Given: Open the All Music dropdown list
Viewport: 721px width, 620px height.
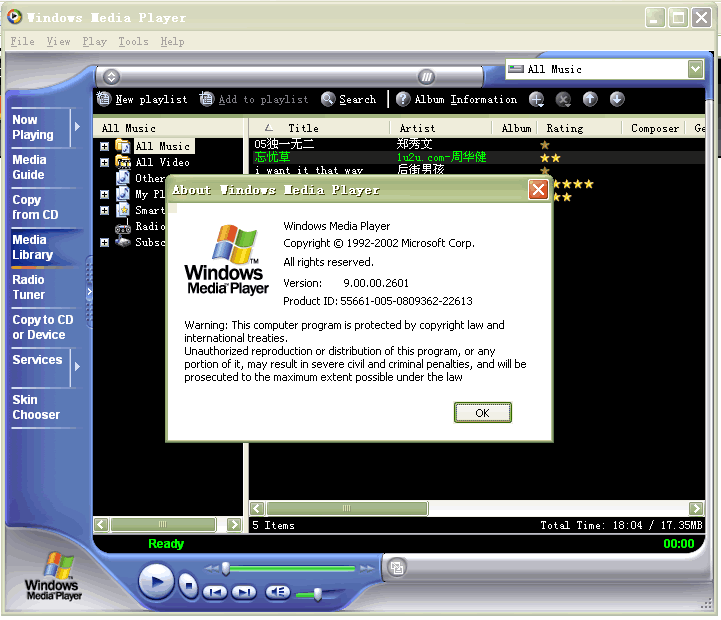Looking at the screenshot, I should (x=696, y=69).
